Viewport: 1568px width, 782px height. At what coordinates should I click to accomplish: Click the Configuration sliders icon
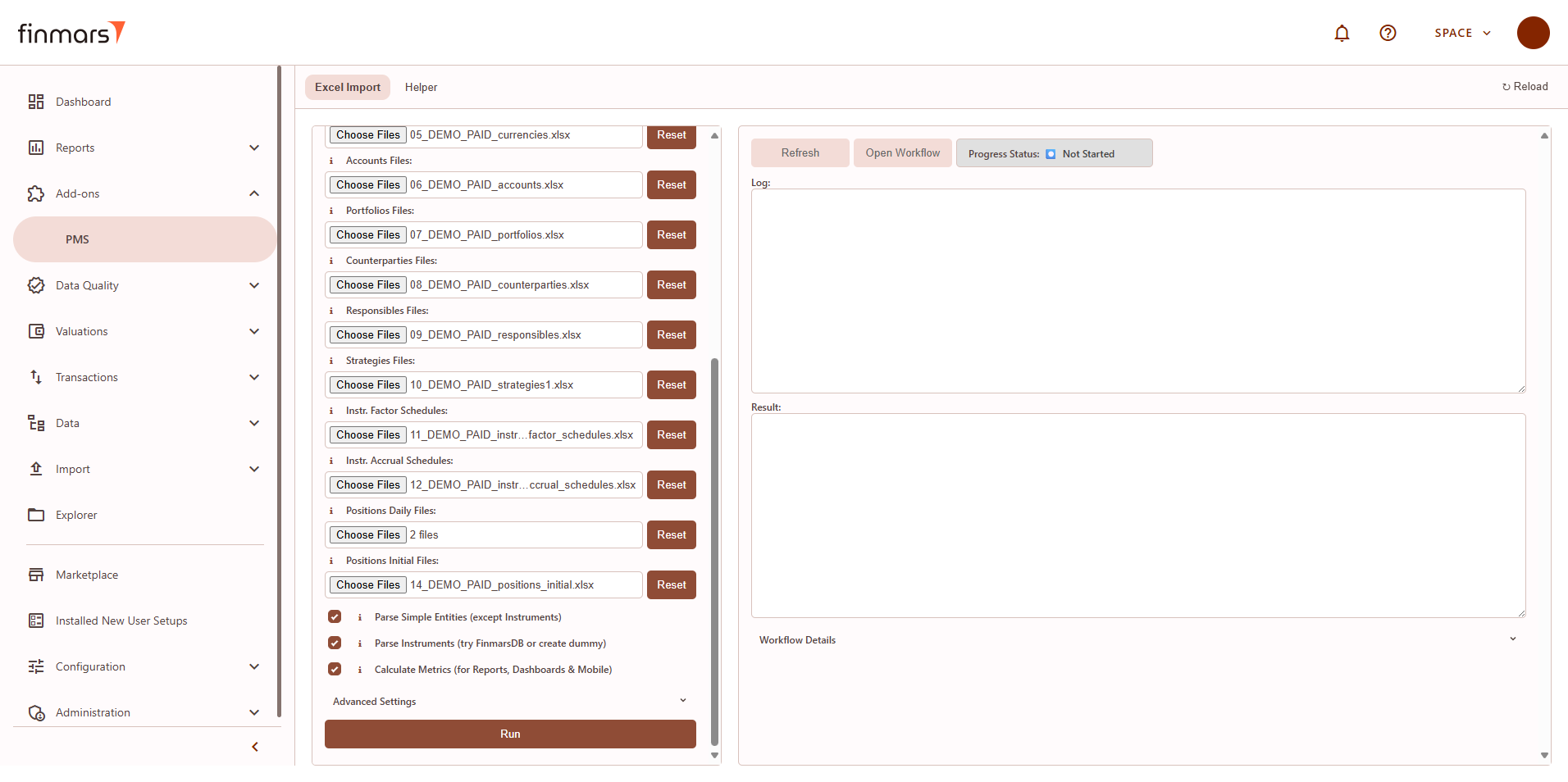tap(36, 666)
